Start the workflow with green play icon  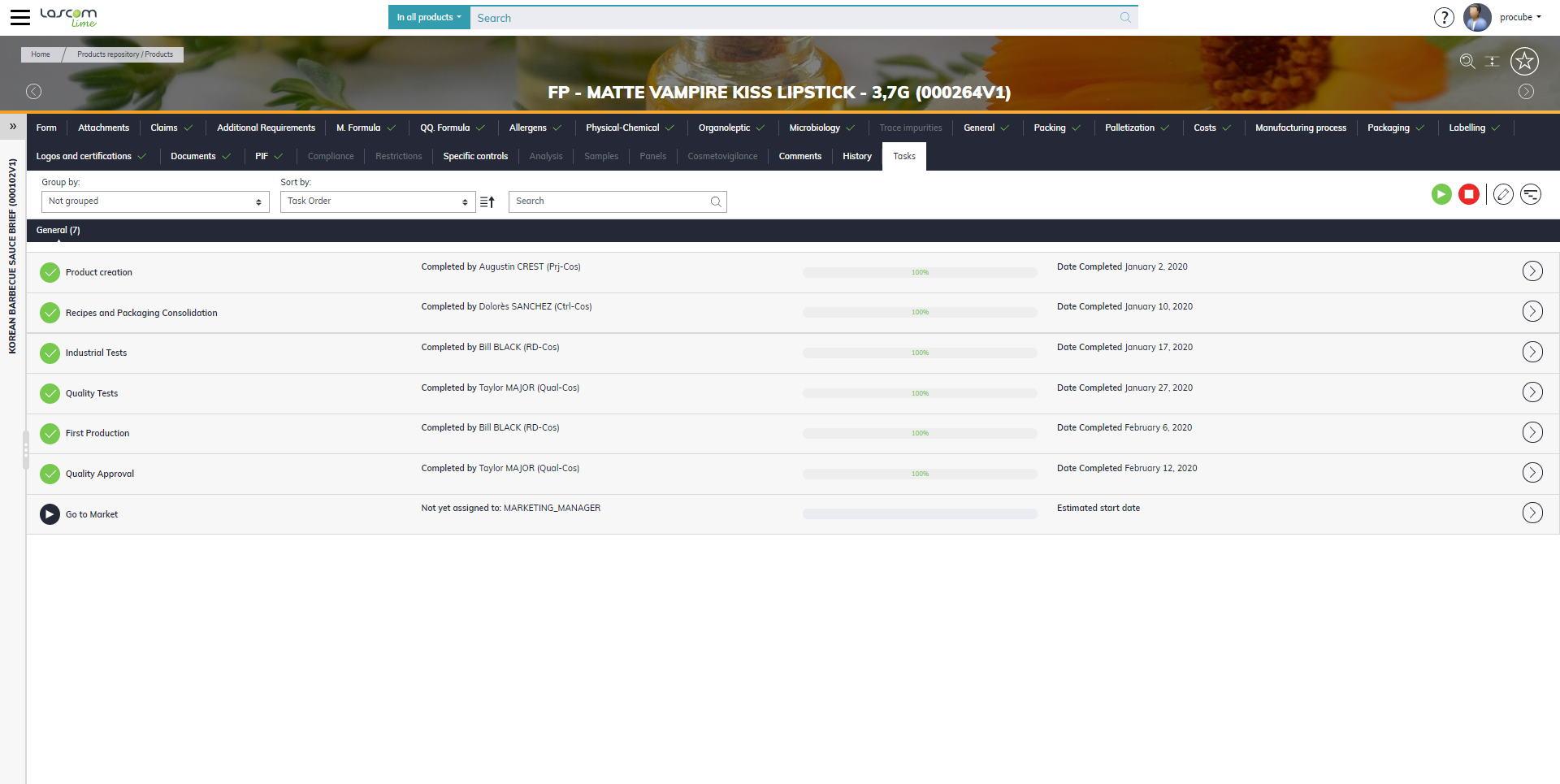1441,194
